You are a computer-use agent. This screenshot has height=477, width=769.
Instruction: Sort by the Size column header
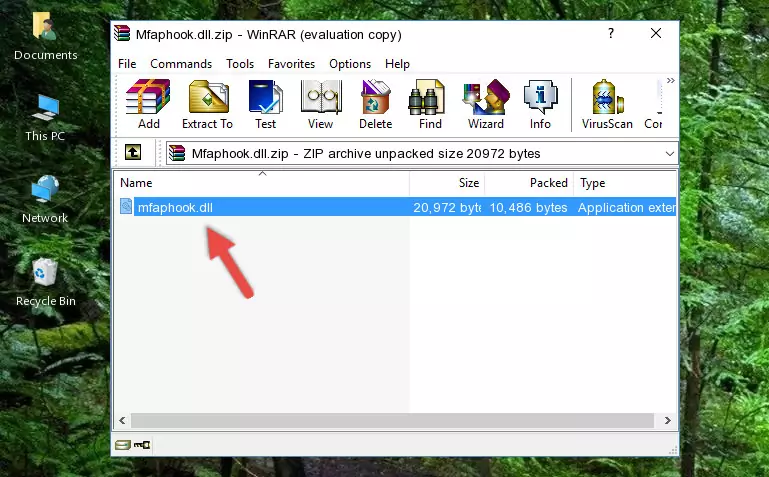pyautogui.click(x=447, y=183)
